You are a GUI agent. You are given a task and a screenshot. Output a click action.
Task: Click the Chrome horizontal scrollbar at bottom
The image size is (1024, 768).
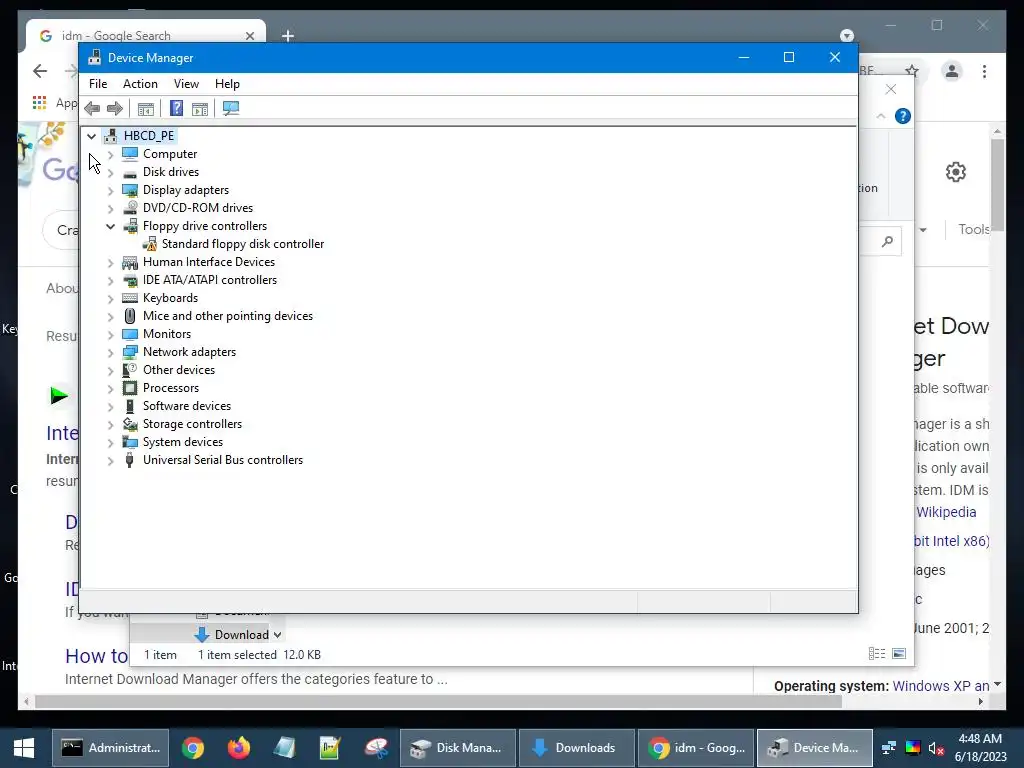438,702
